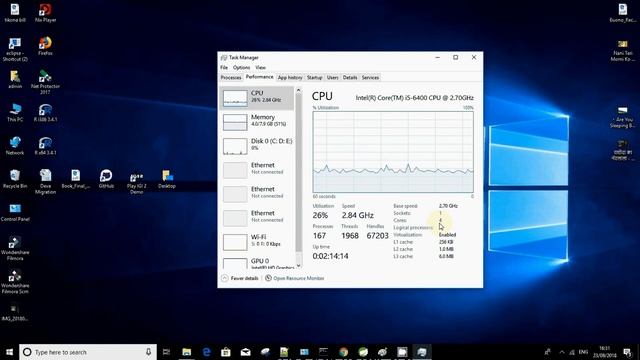Open the Mail app from taskbar
The width and height of the screenshot is (640, 360).
[245, 352]
